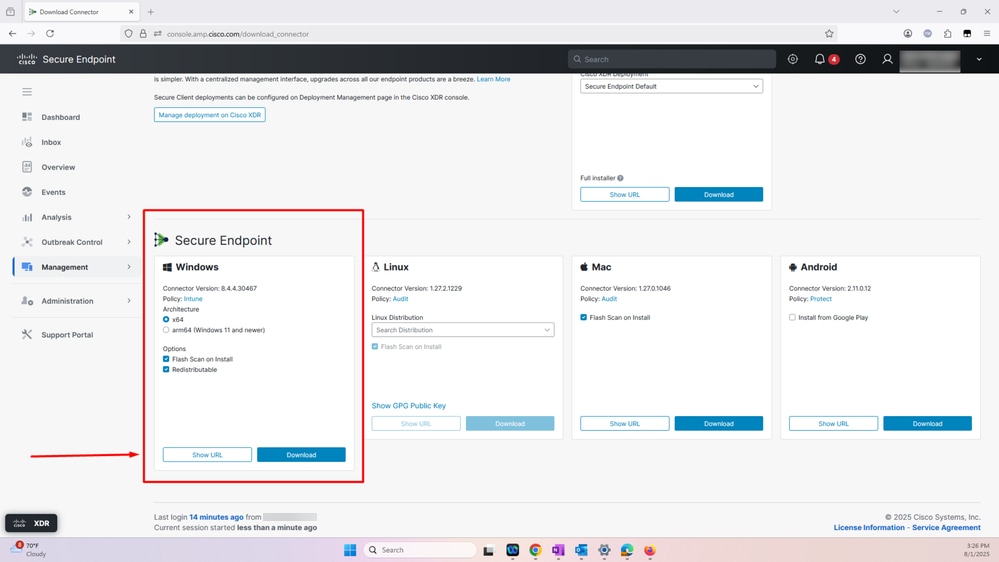The image size is (999, 562).
Task: Open the Secure Endpoint Default dropdown
Action: coord(671,86)
